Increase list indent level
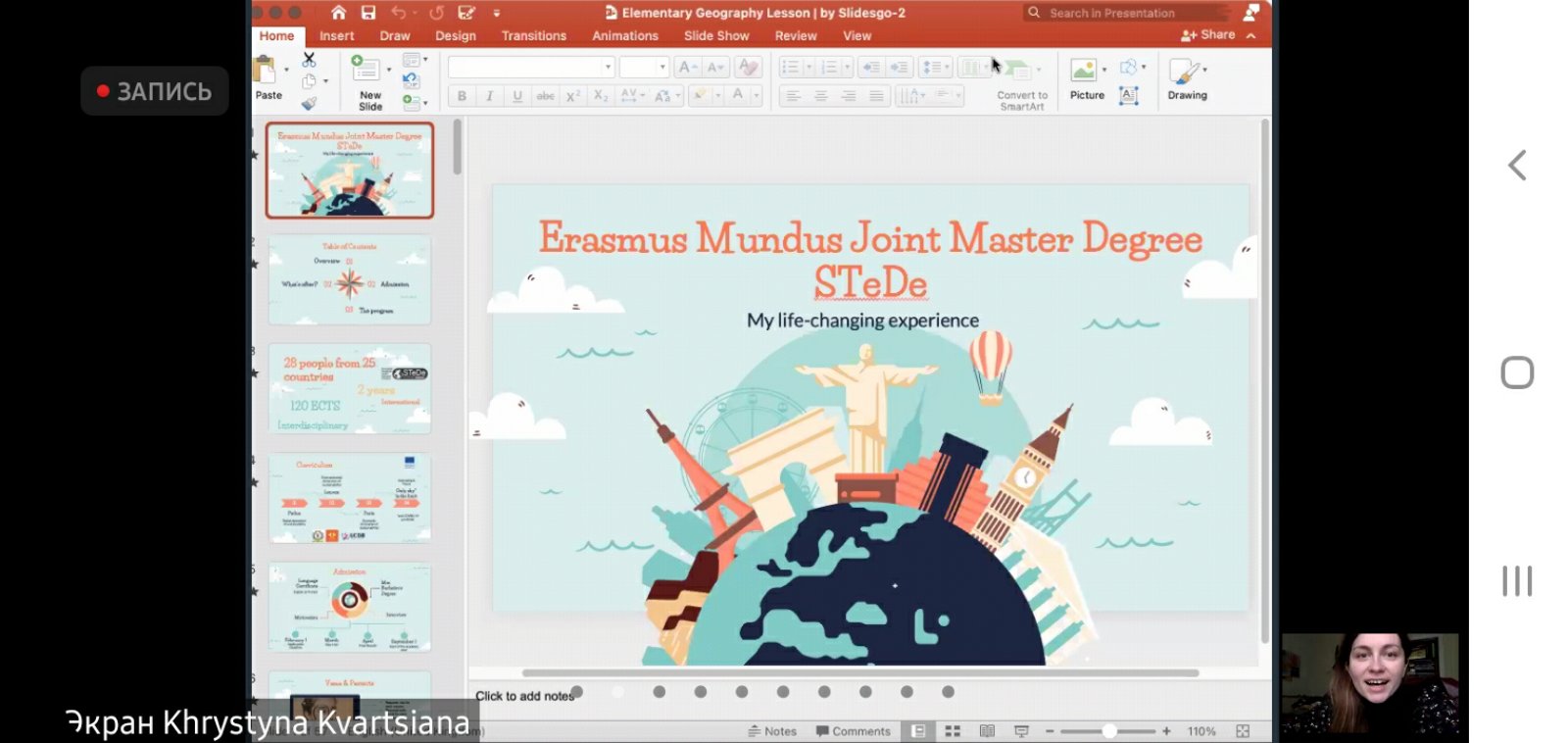The height and width of the screenshot is (743, 1568). [899, 68]
